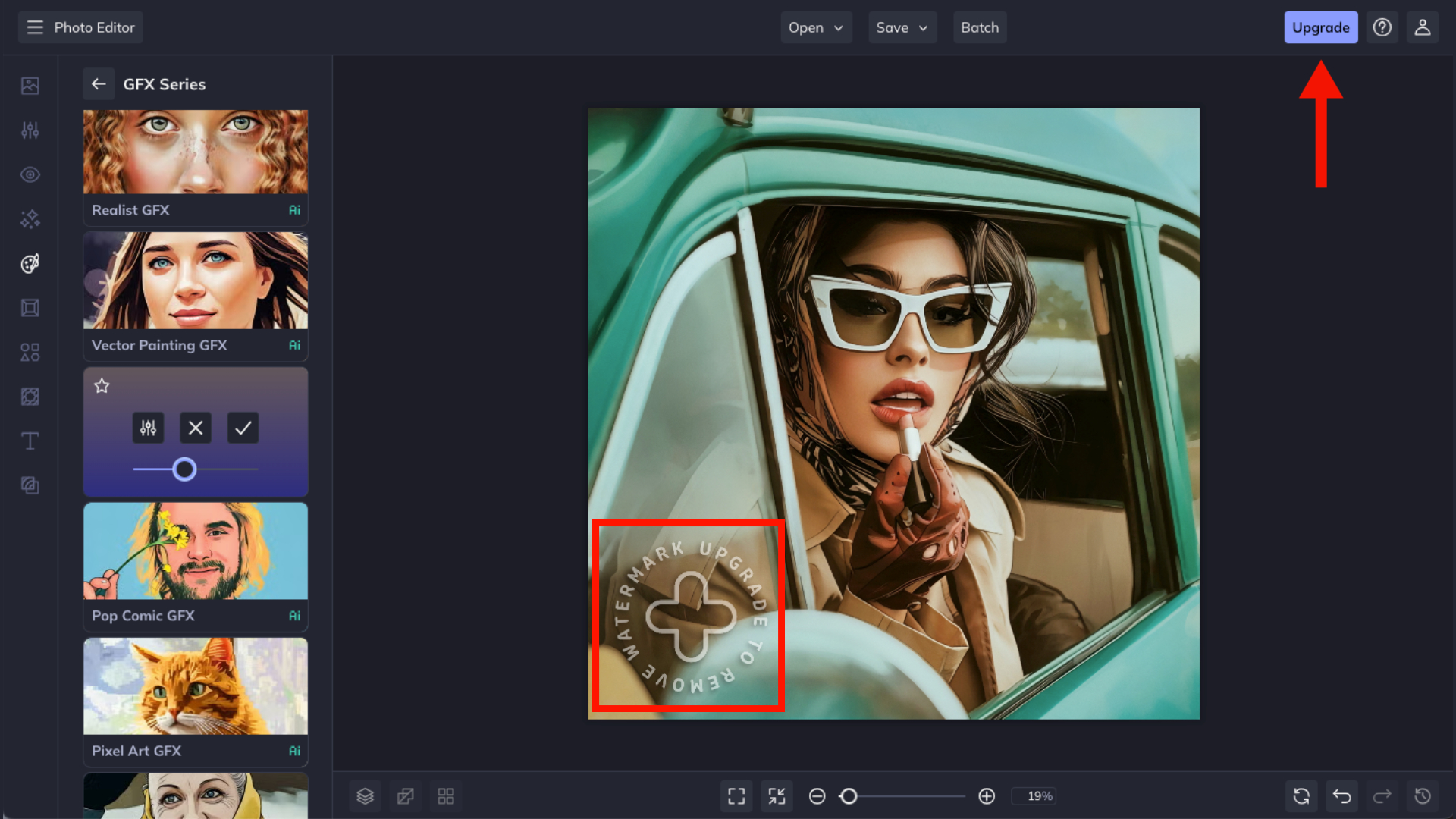Viewport: 1456px width, 819px height.
Task: Open the Batch menu item
Action: [x=979, y=27]
